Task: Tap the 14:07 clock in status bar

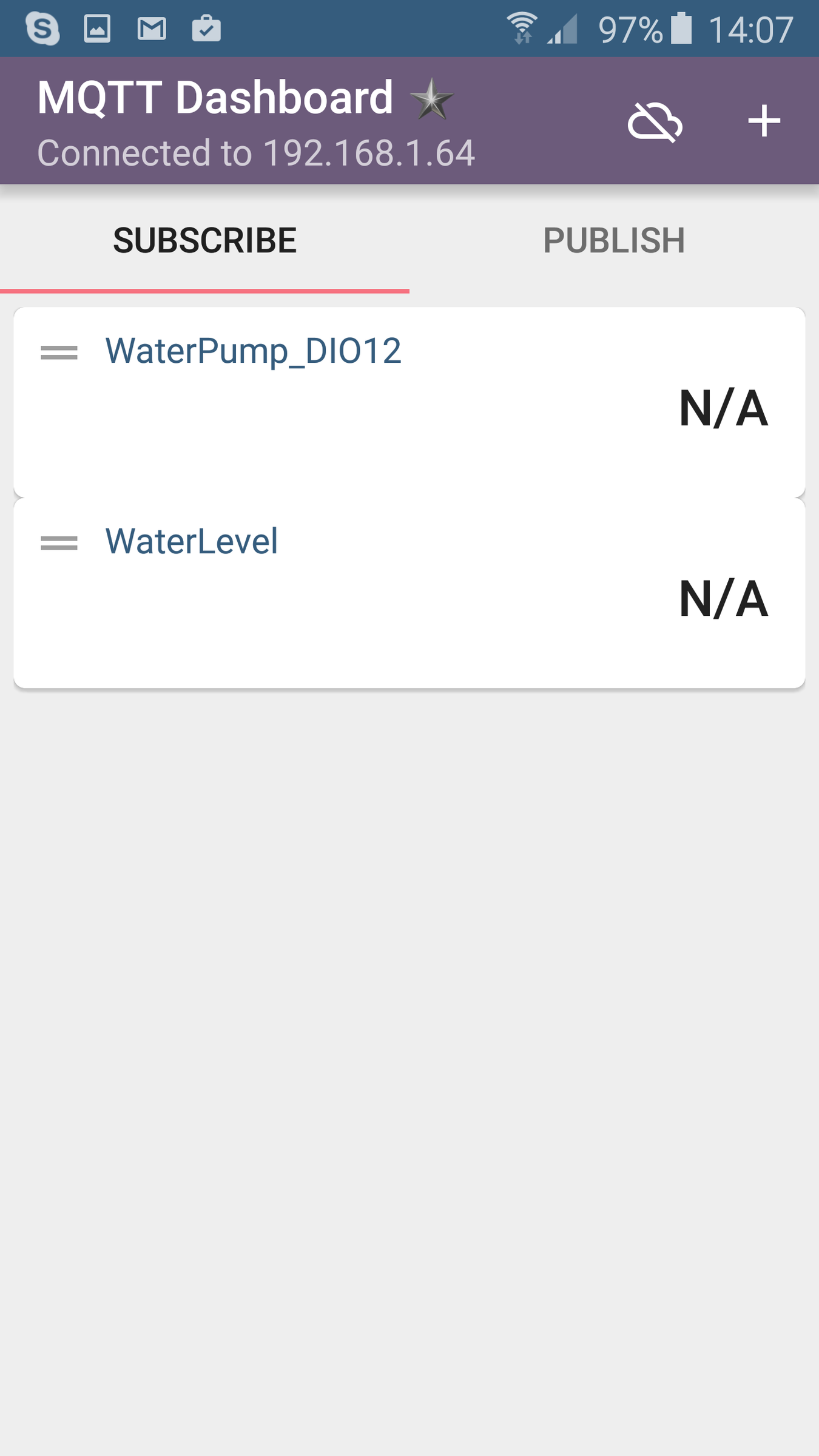Action: (x=750, y=29)
